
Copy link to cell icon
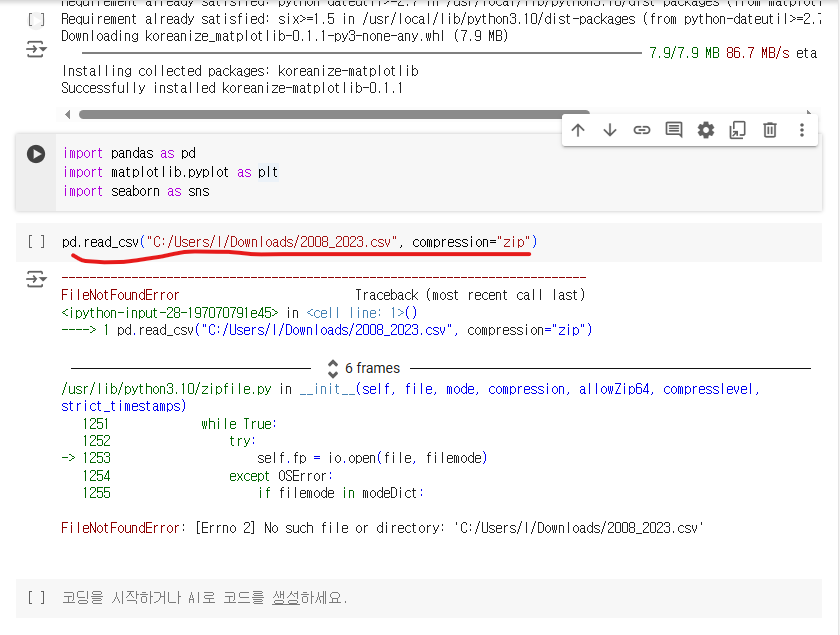click(642, 130)
